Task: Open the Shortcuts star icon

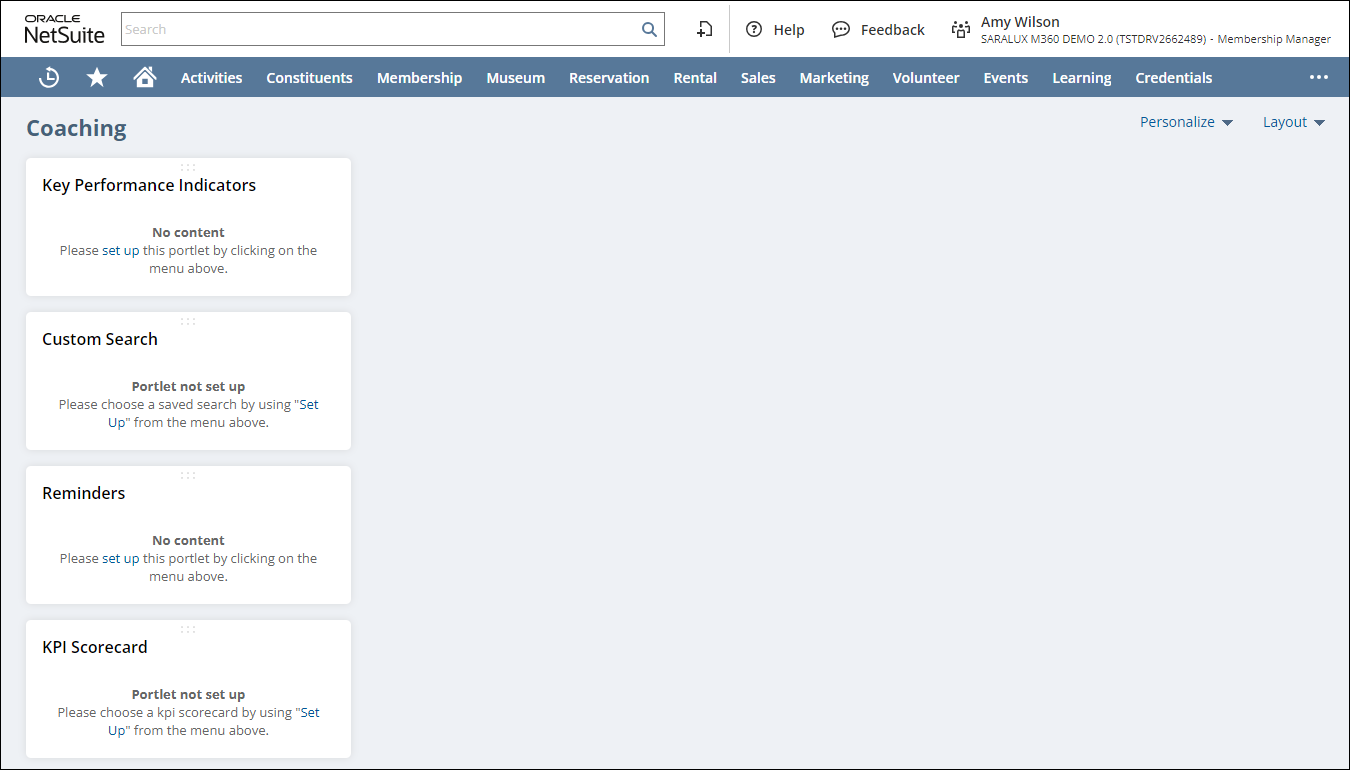Action: pos(97,78)
